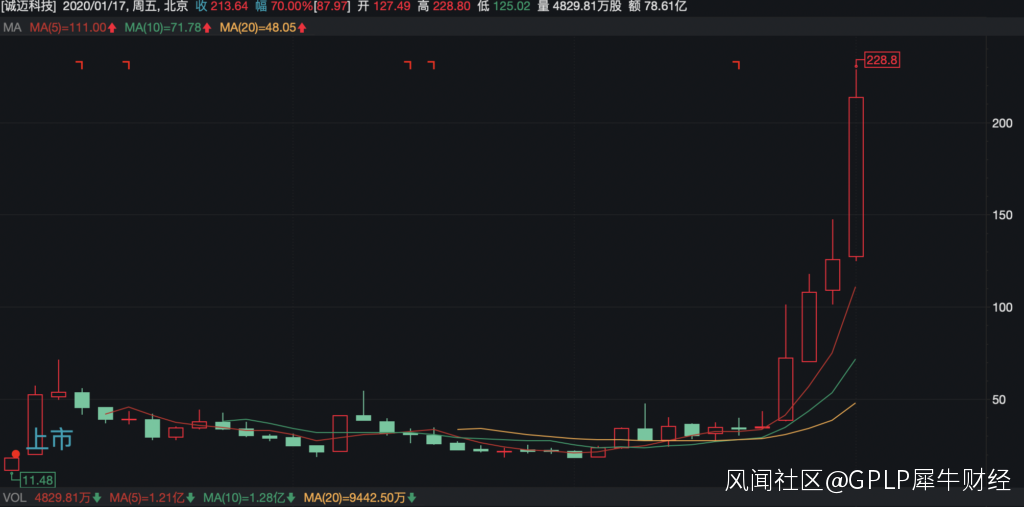Click the 11.48 lowest price tag
1024x507 pixels.
38,480
